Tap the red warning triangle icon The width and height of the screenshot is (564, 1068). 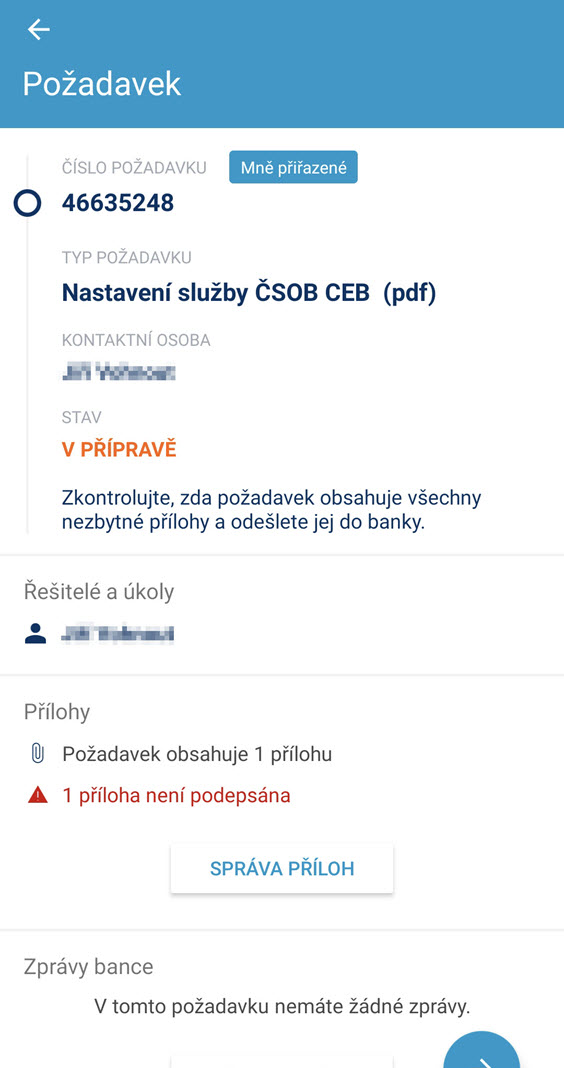[38, 795]
